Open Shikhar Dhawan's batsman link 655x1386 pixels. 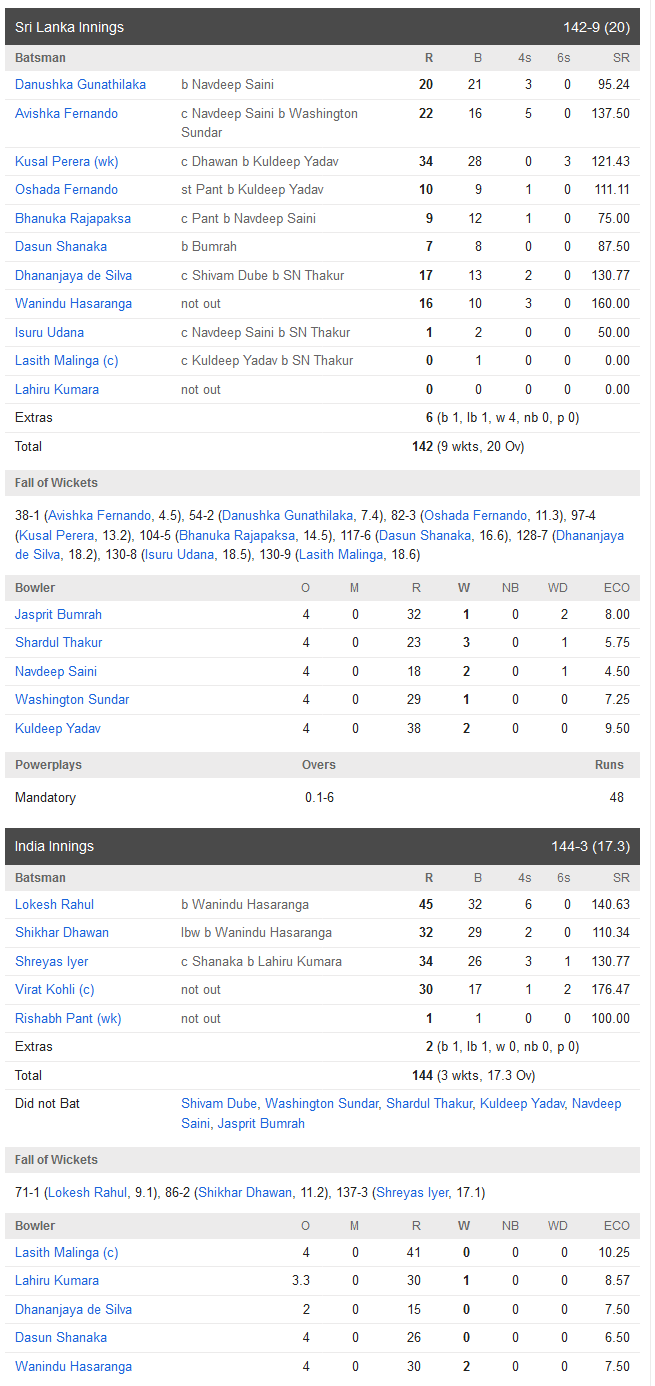[62, 933]
